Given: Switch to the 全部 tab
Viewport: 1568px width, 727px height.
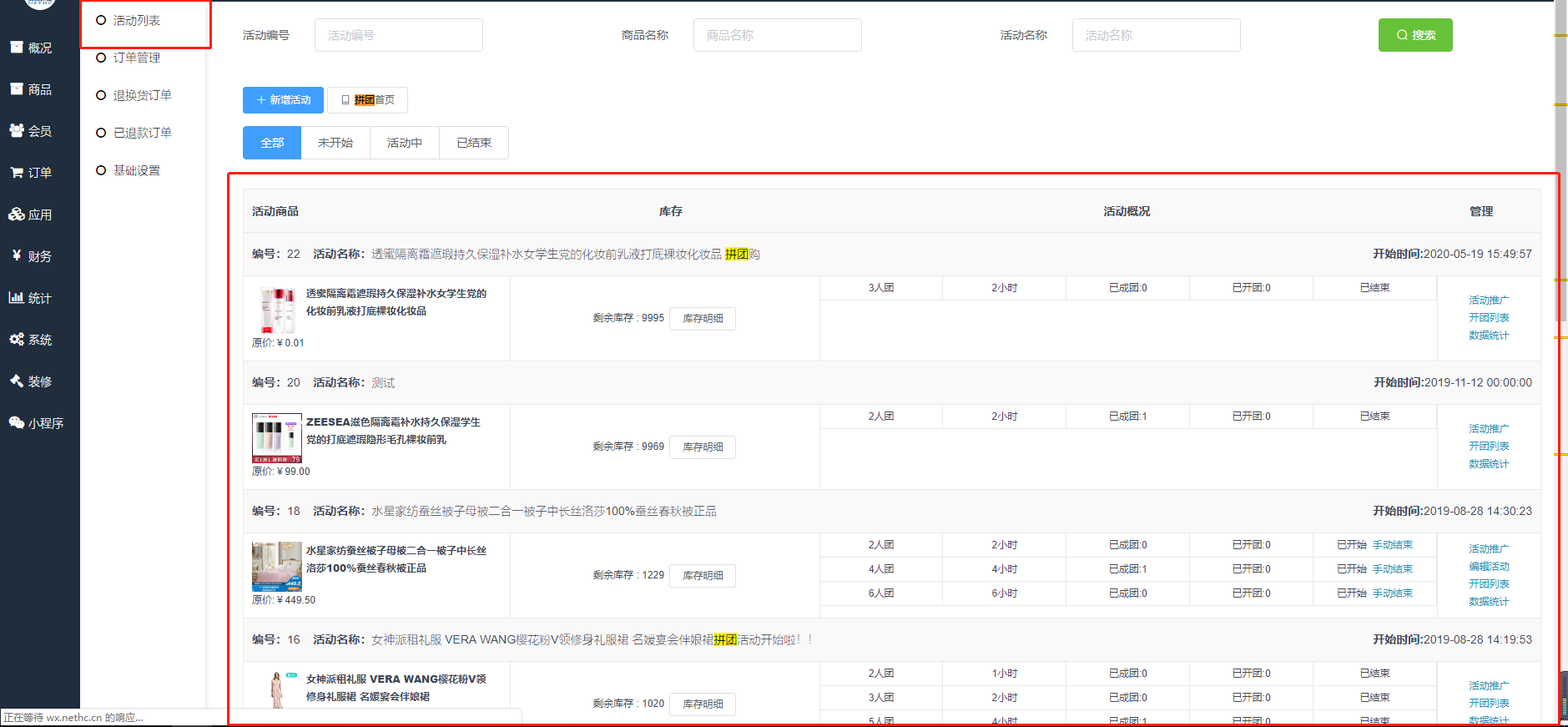Looking at the screenshot, I should (x=272, y=143).
